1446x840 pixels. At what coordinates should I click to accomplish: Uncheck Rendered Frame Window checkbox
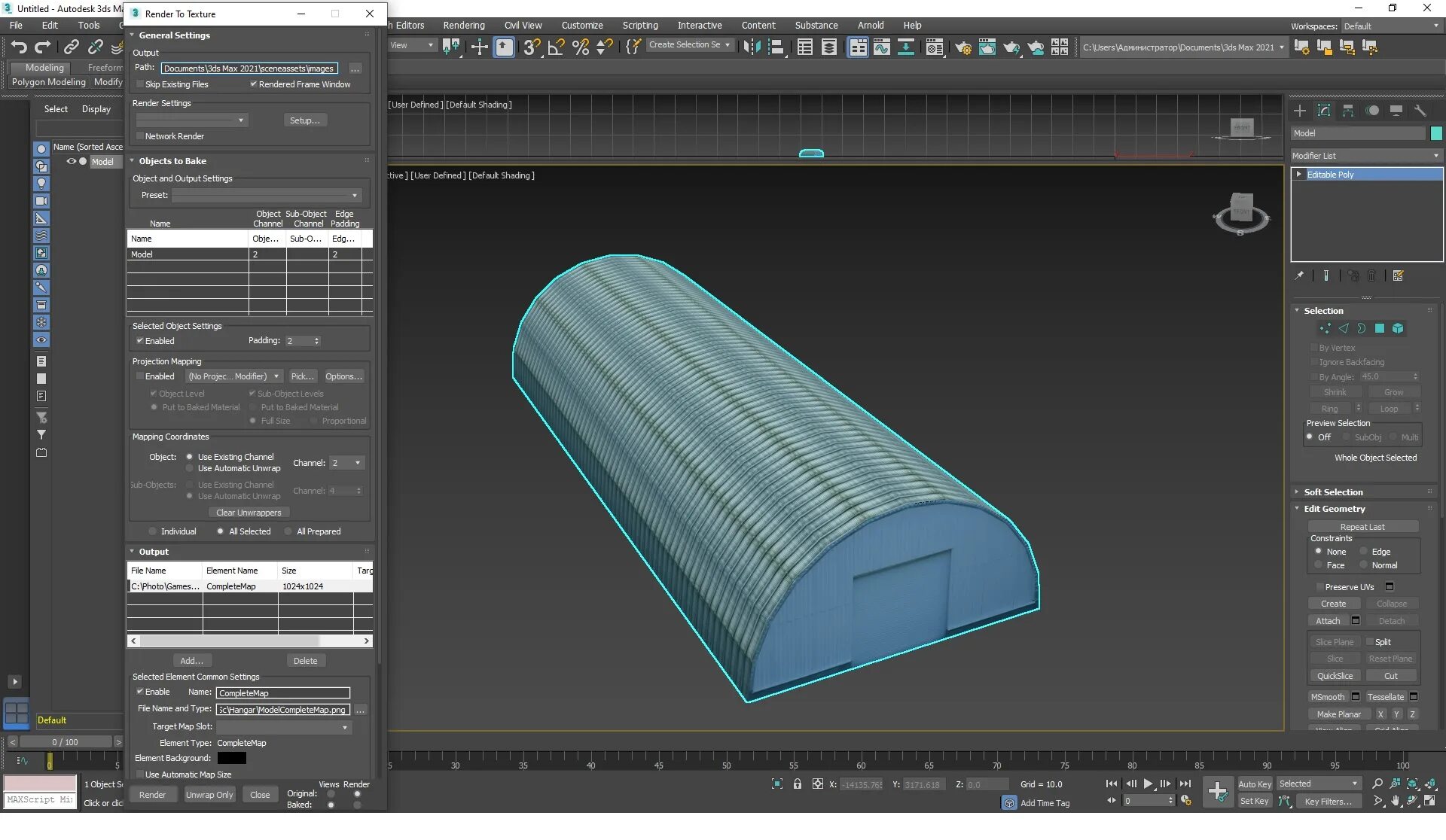click(x=253, y=84)
